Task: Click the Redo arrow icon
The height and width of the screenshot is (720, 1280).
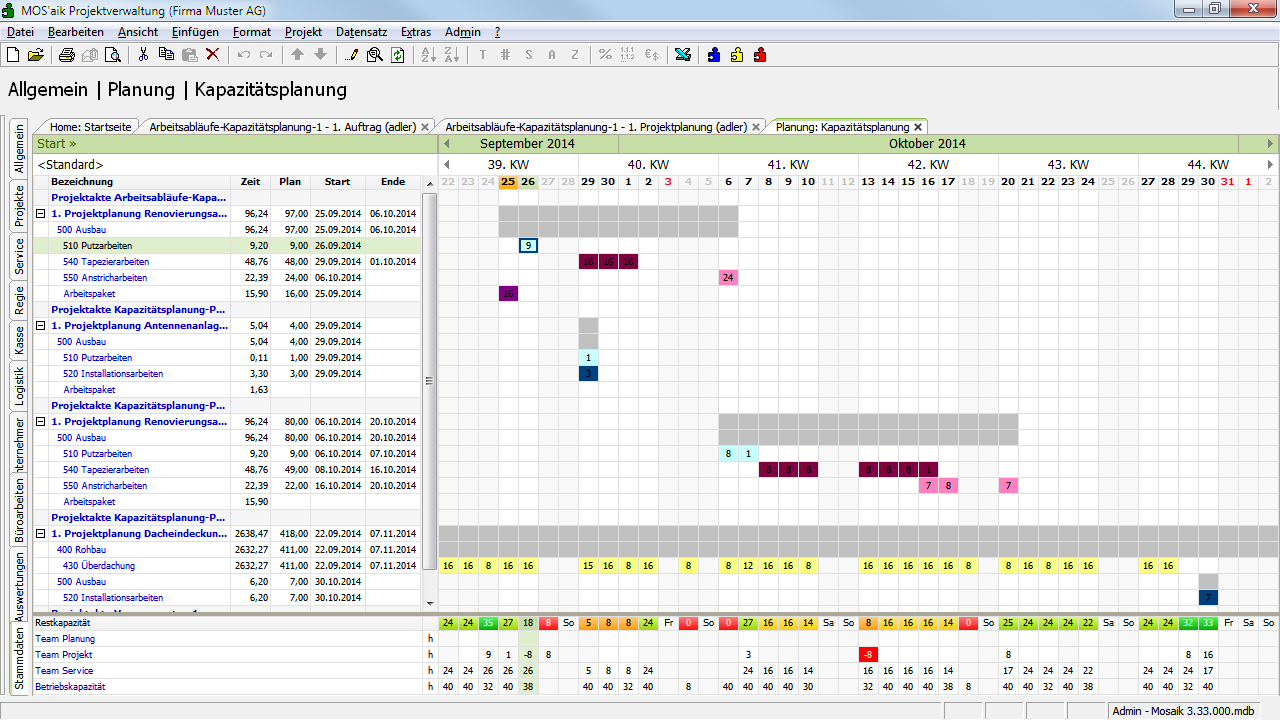Action: [266, 55]
